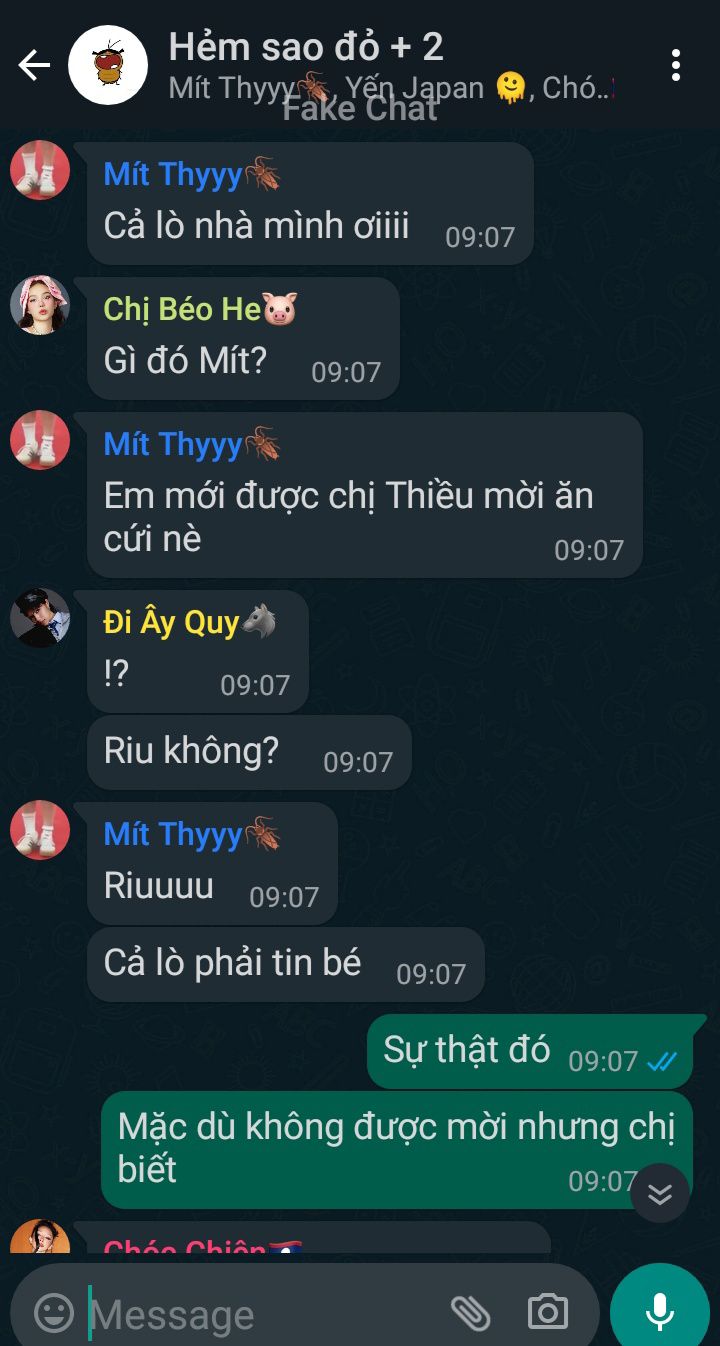This screenshot has height=1346, width=720.
Task: Open Chị Béo He's profile picture
Action: pyautogui.click(x=40, y=305)
